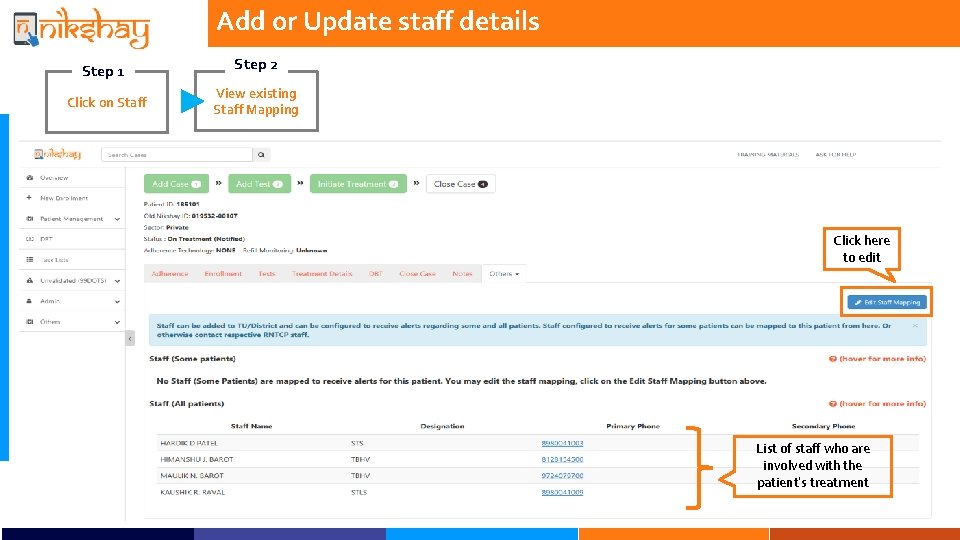Switch to the Adherence tab

170,274
